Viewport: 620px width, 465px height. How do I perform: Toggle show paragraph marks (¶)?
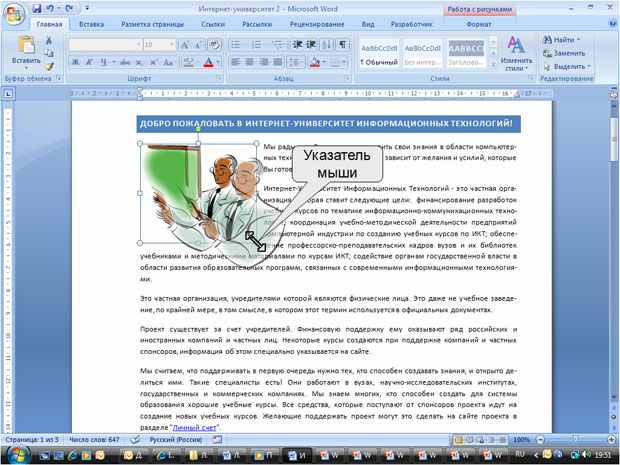click(343, 45)
